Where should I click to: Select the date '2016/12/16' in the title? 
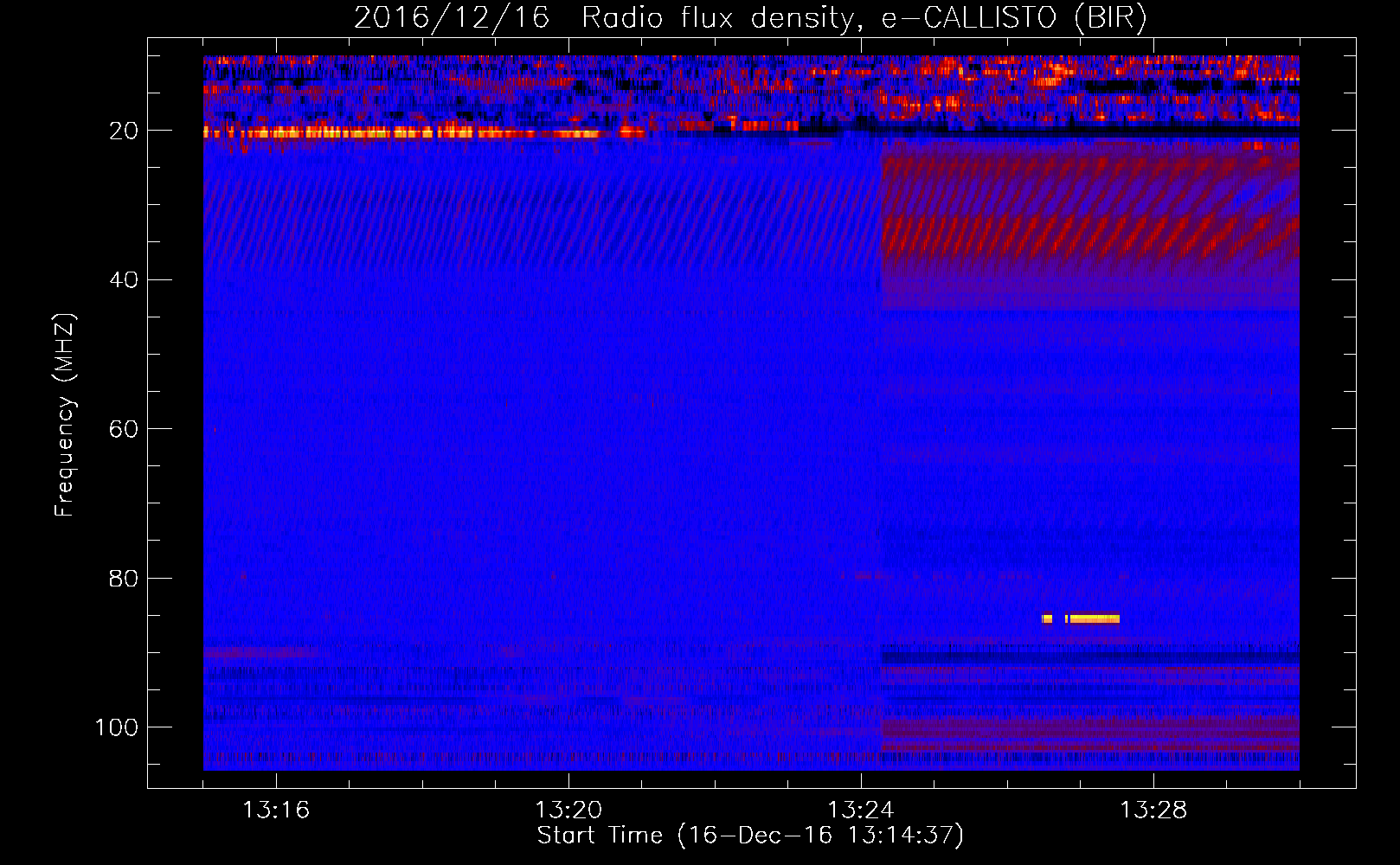pos(452,18)
